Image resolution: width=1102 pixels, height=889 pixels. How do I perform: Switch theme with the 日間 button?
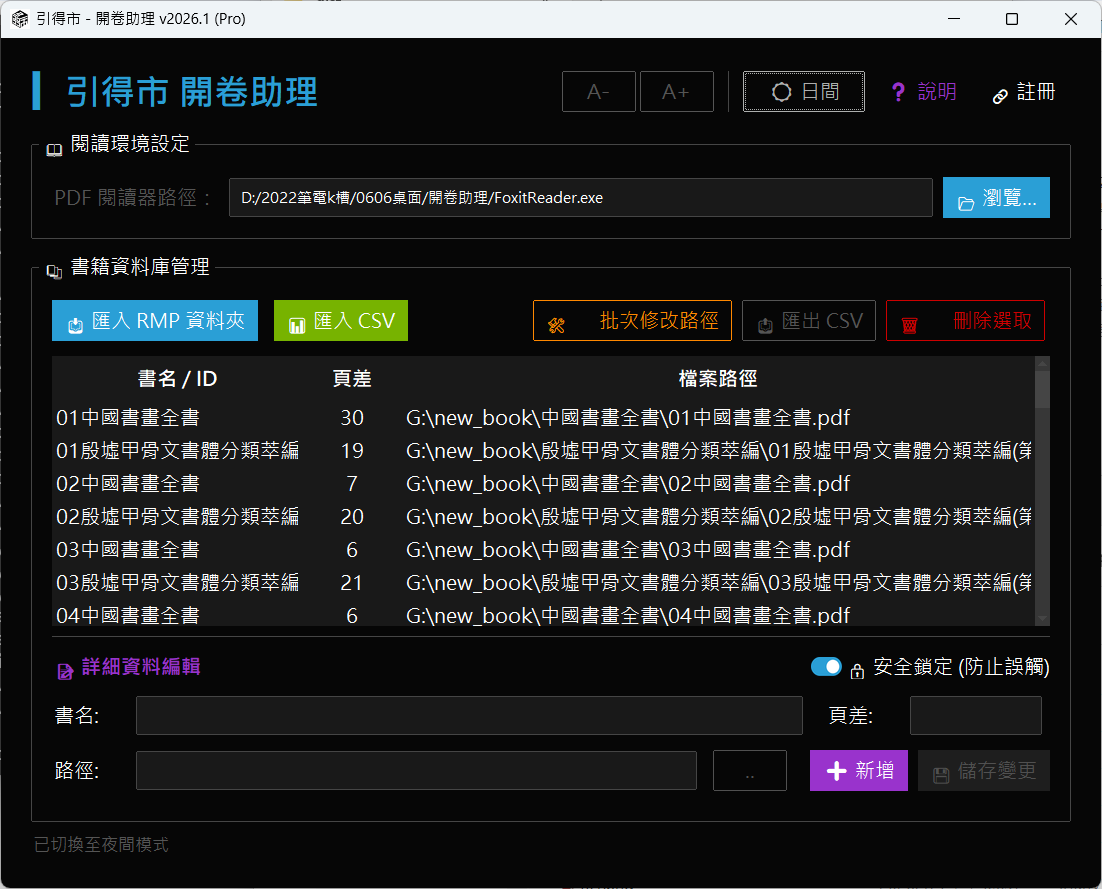pyautogui.click(x=804, y=92)
